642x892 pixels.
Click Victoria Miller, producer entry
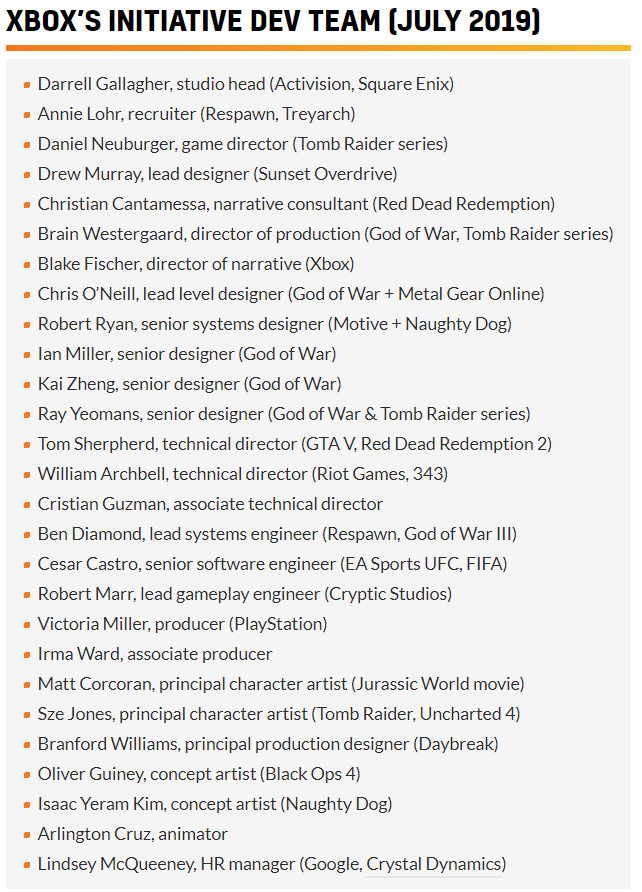pos(182,624)
